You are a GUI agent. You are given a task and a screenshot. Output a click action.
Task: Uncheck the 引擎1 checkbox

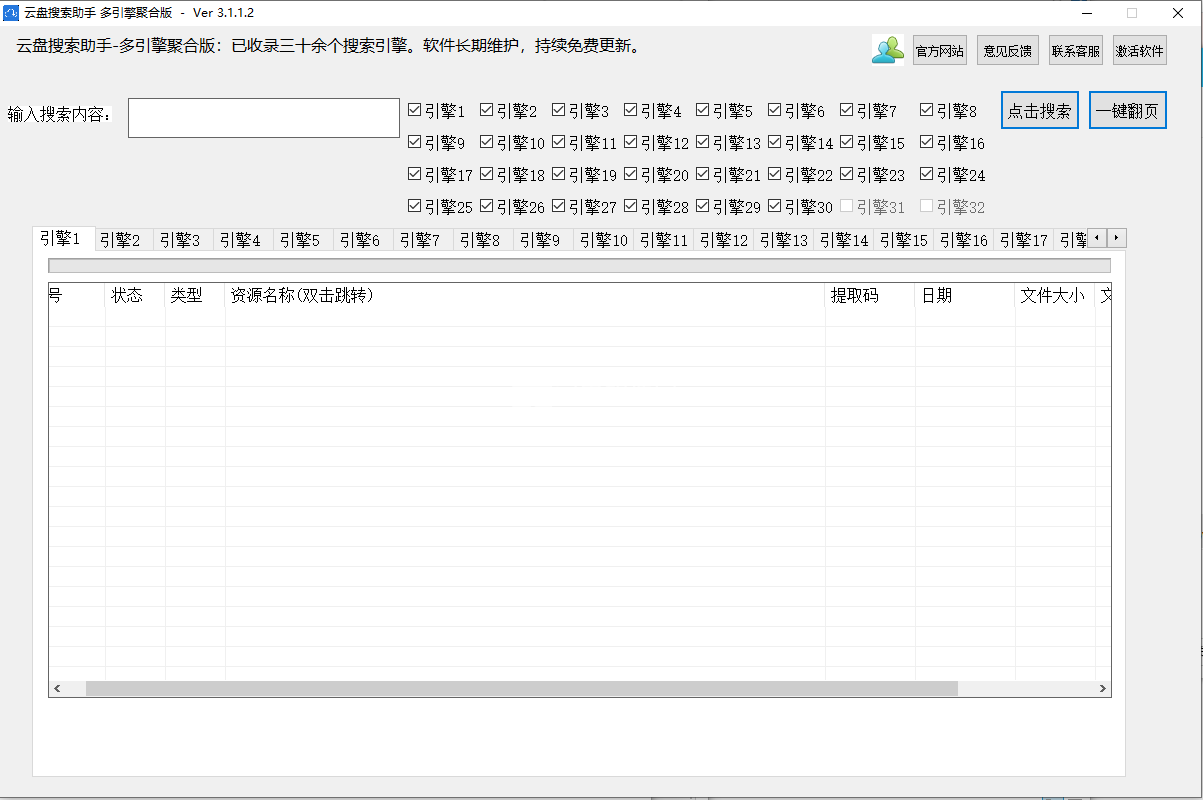(x=415, y=110)
